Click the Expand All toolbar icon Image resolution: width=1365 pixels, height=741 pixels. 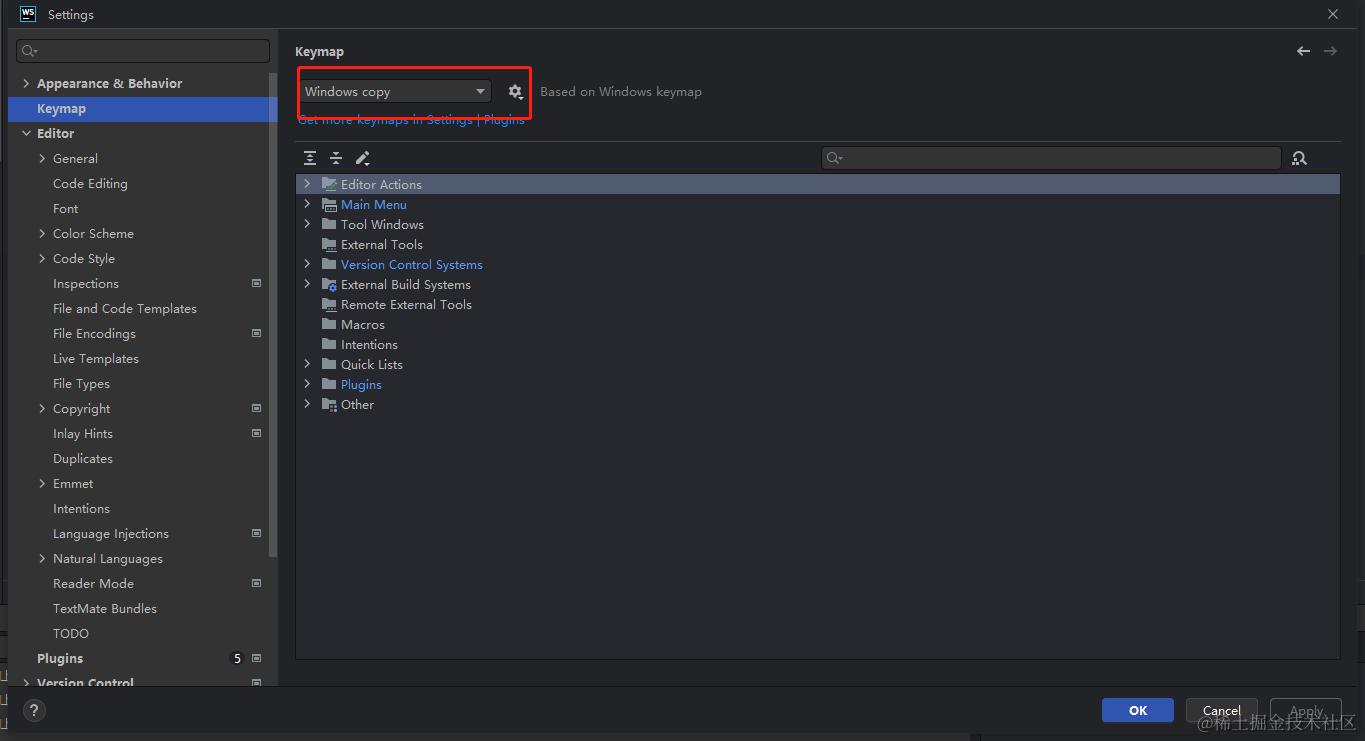pos(310,158)
